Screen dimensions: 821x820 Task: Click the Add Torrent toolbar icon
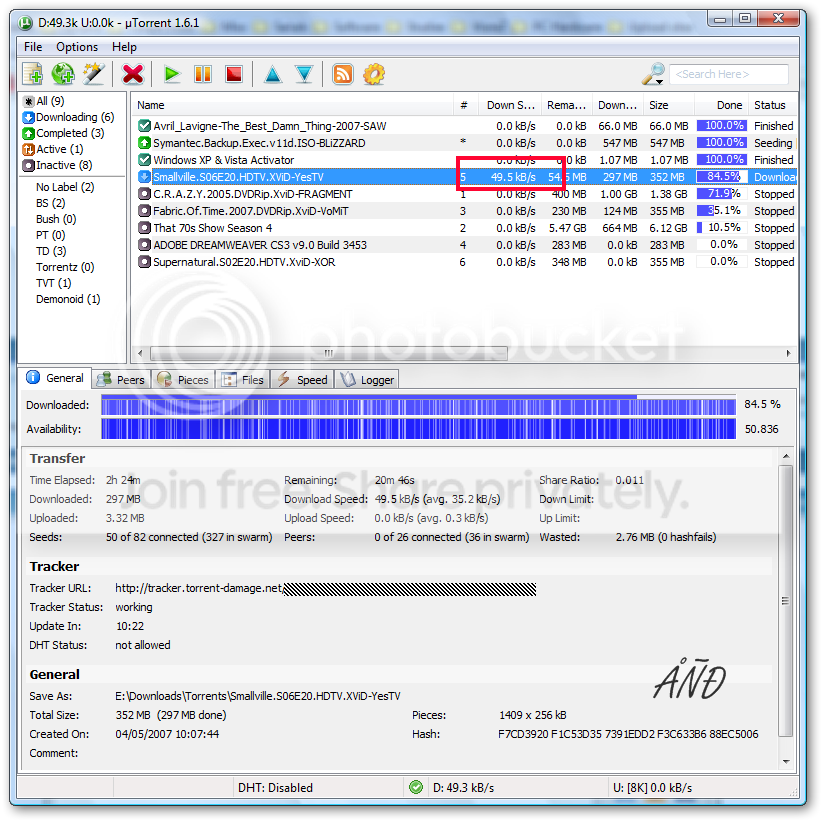[x=32, y=74]
